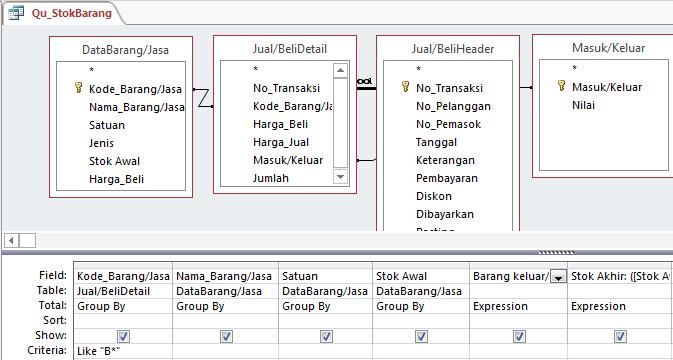Image resolution: width=673 pixels, height=360 pixels.
Task: Click the Jual/BeliDetail vertical scrollbar track
Action: point(340,124)
